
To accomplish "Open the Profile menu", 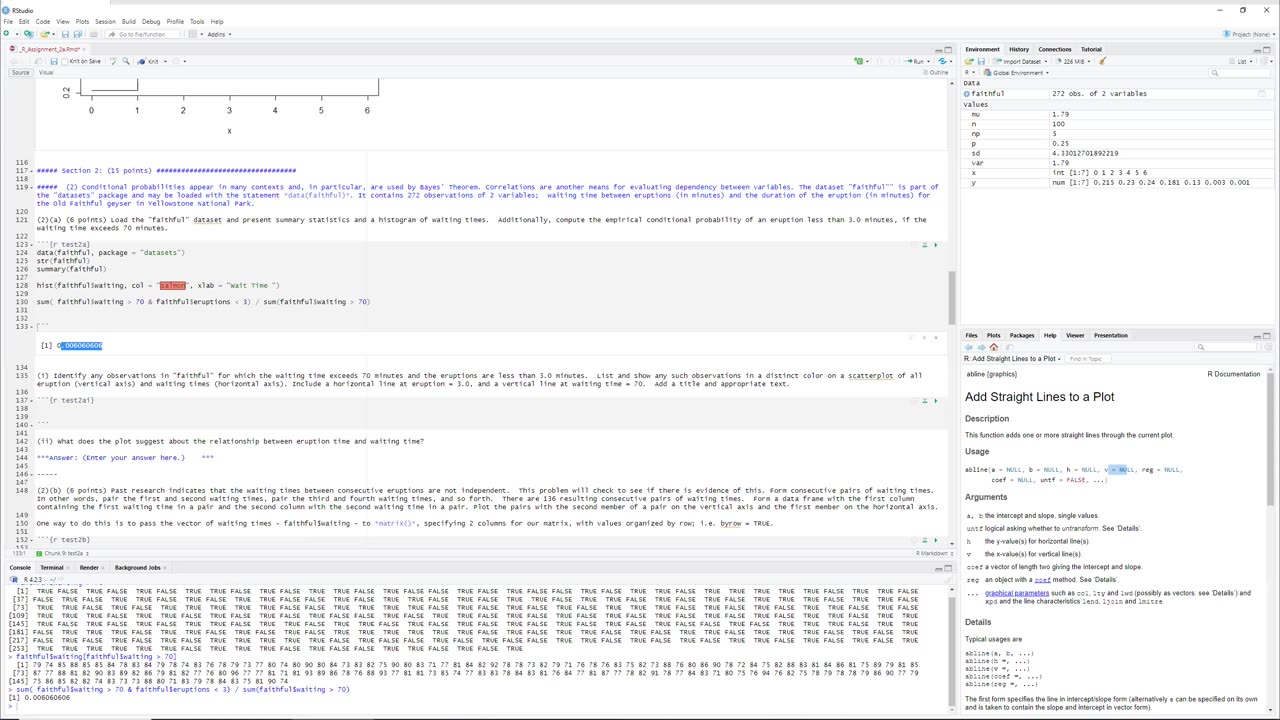I will point(175,21).
